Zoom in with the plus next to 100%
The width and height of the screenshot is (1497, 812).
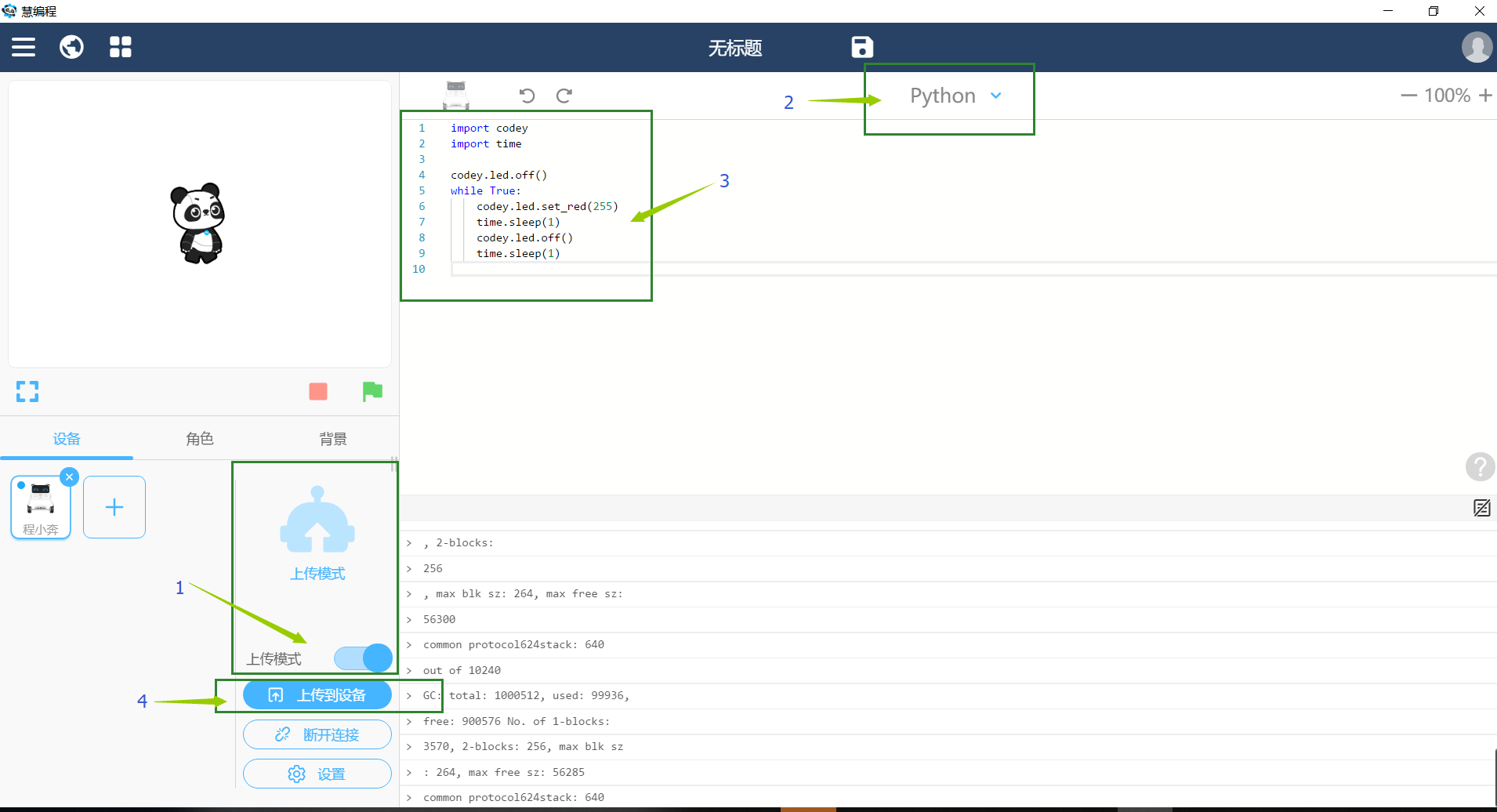pyautogui.click(x=1485, y=95)
